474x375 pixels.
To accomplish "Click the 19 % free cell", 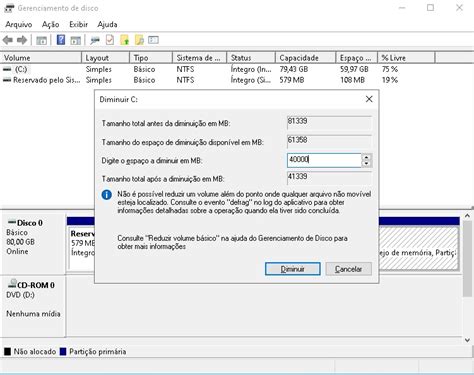I will click(390, 80).
